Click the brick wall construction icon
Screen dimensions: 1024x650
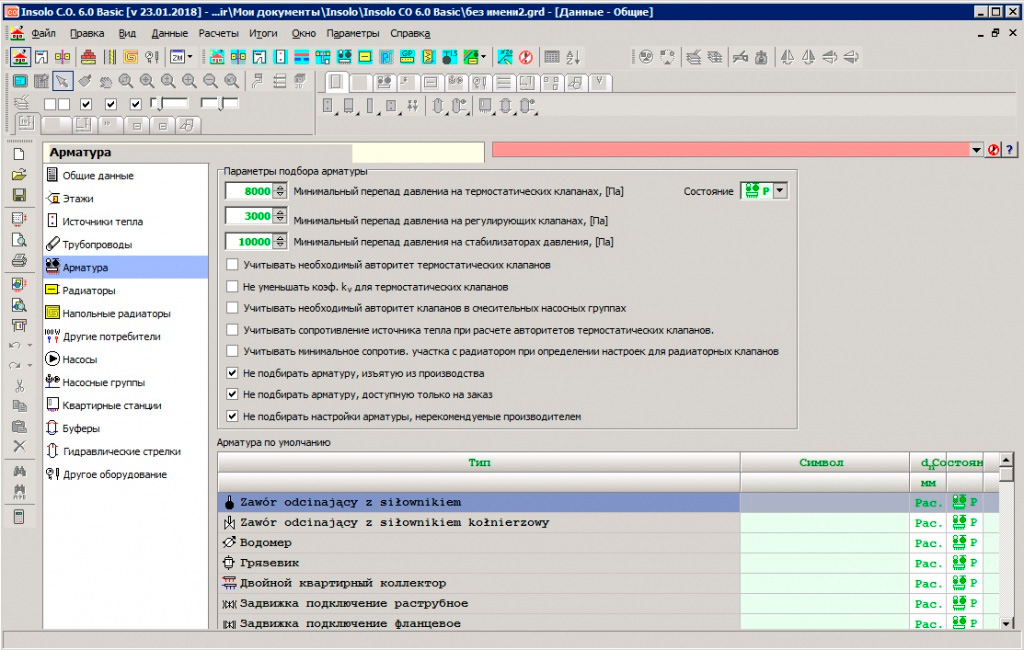(x=89, y=57)
